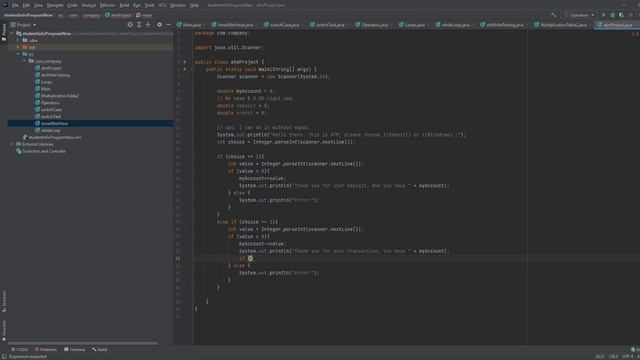Click the locate opened file target icon
Viewport: 640px width, 360px height.
[130, 25]
